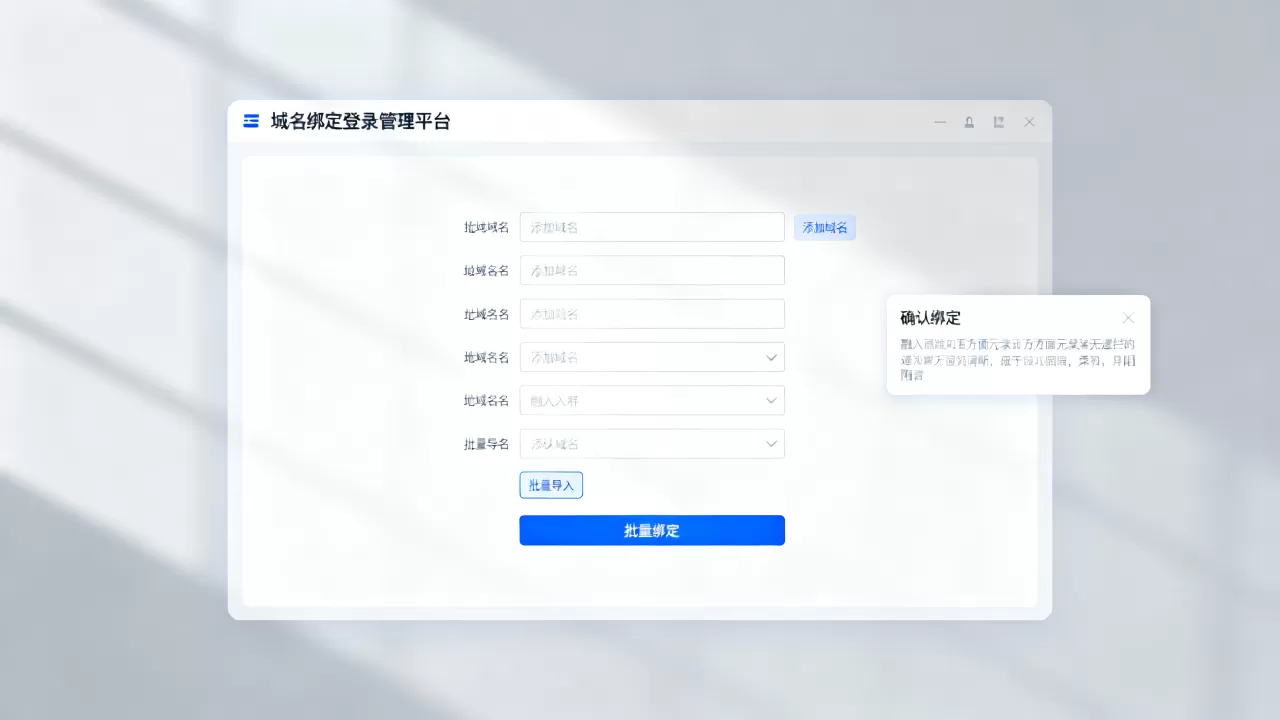Click the 确认绑定 popup heading
This screenshot has width=1280, height=720.
930,318
